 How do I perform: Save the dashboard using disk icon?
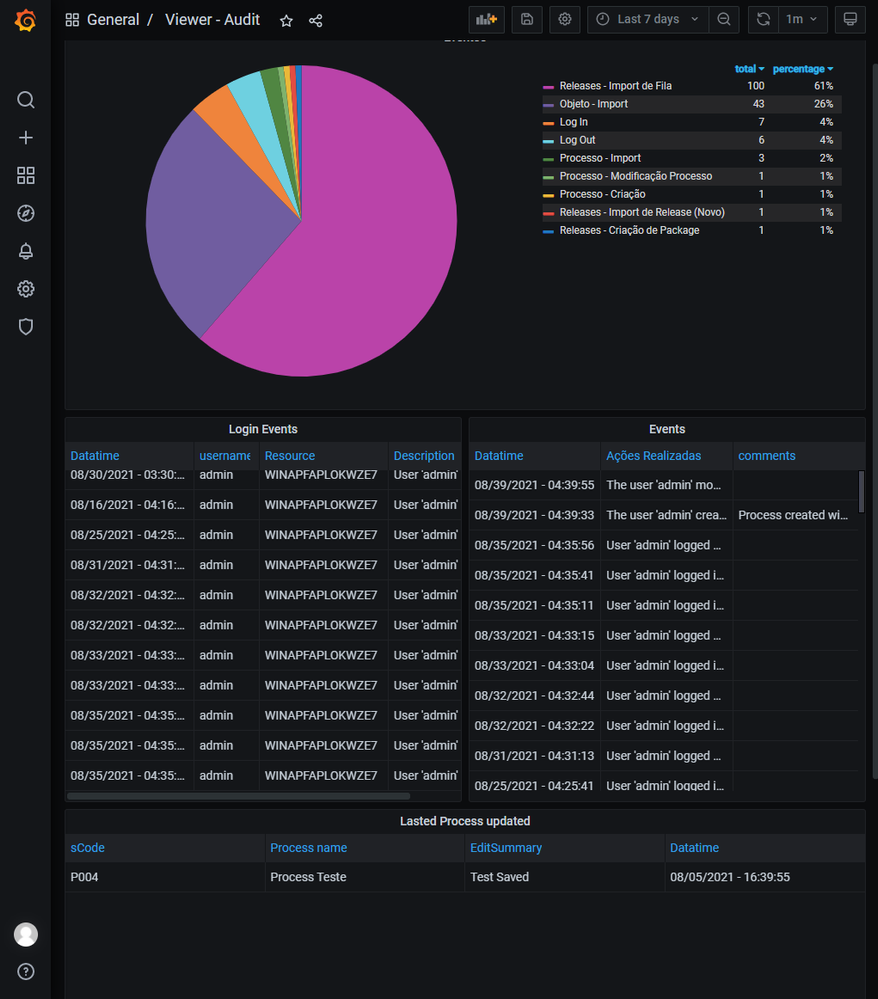[527, 19]
